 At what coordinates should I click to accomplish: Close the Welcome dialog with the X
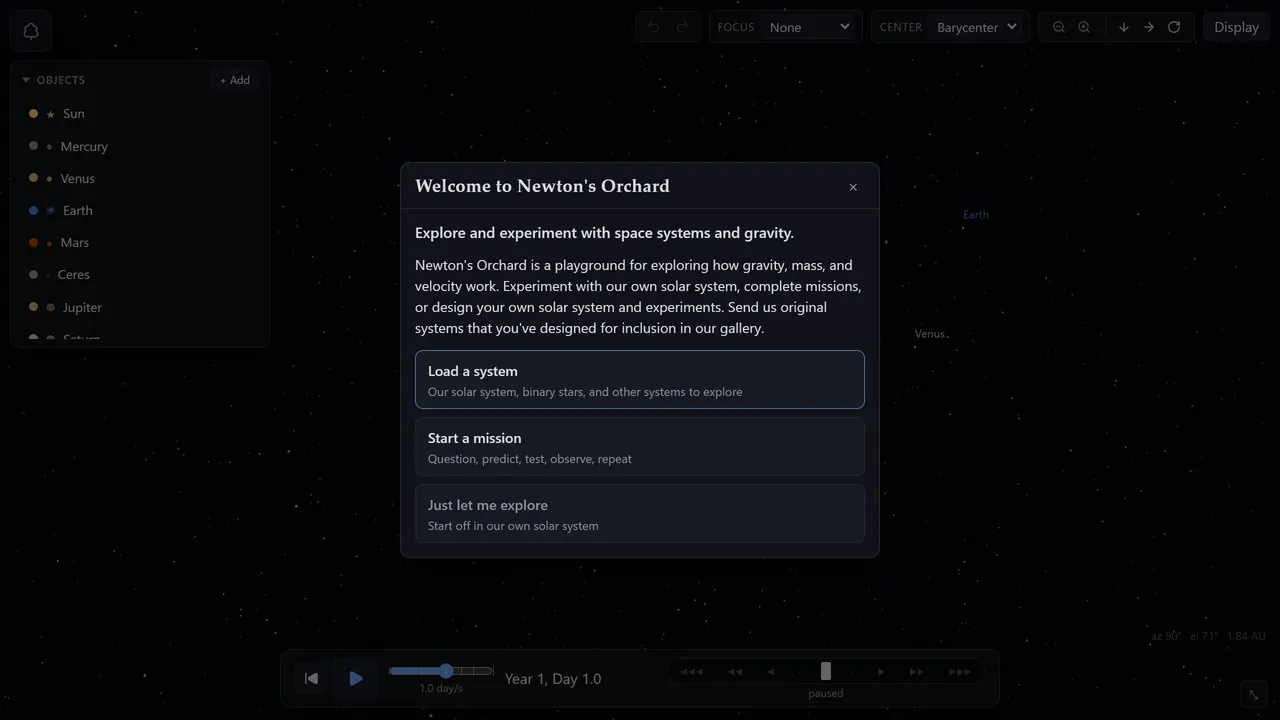[853, 187]
